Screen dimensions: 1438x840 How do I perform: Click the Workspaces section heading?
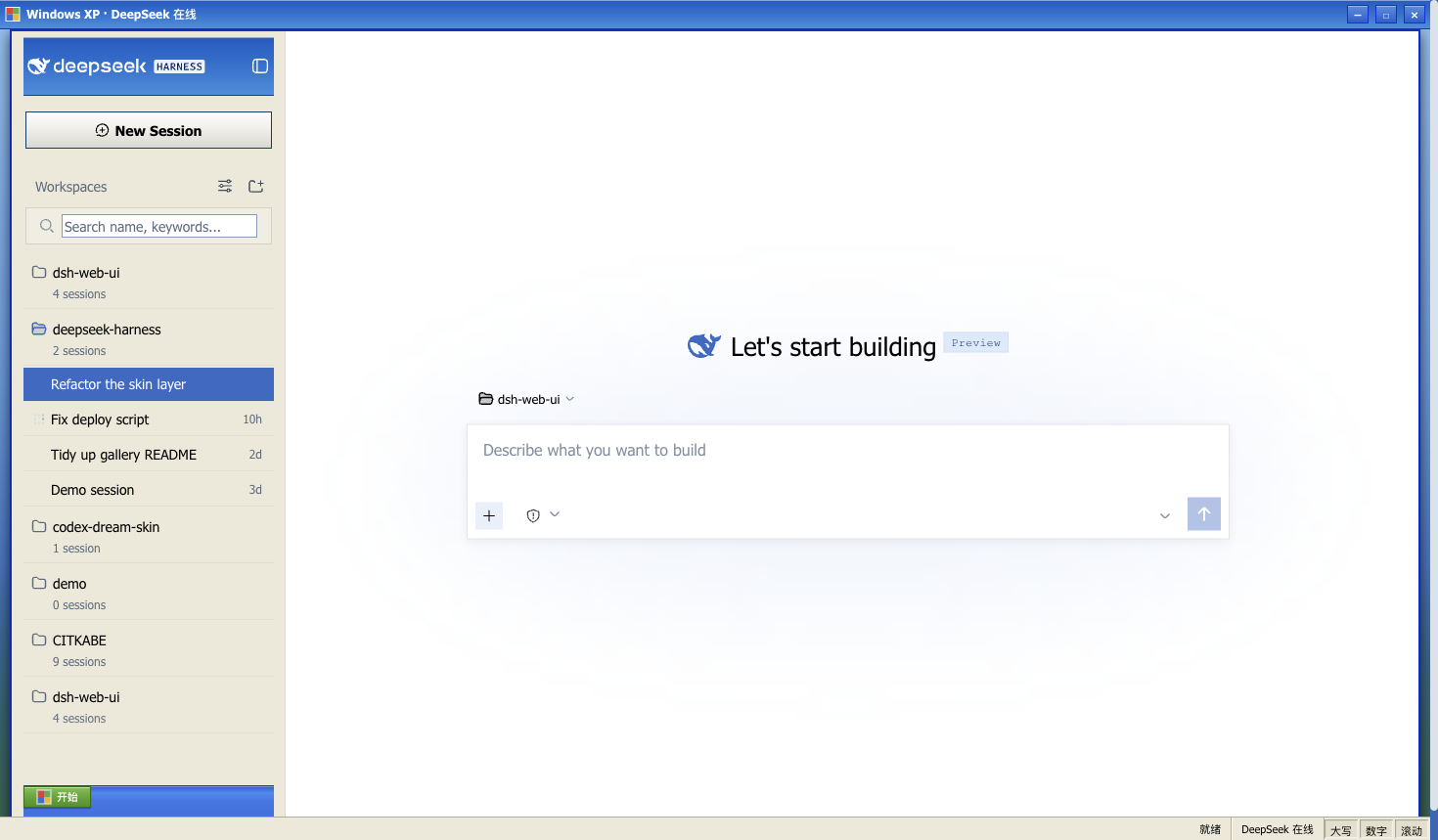71,187
